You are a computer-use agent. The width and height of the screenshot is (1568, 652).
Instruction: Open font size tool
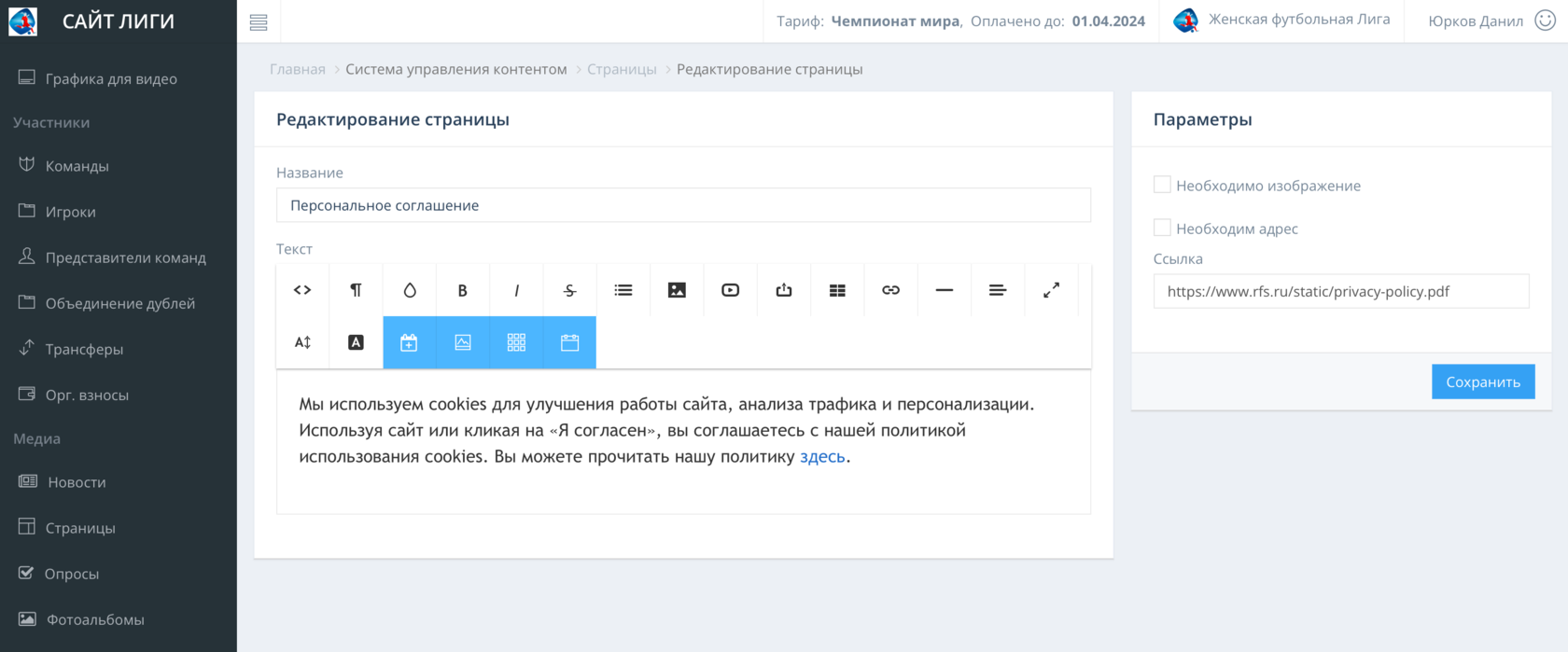302,342
